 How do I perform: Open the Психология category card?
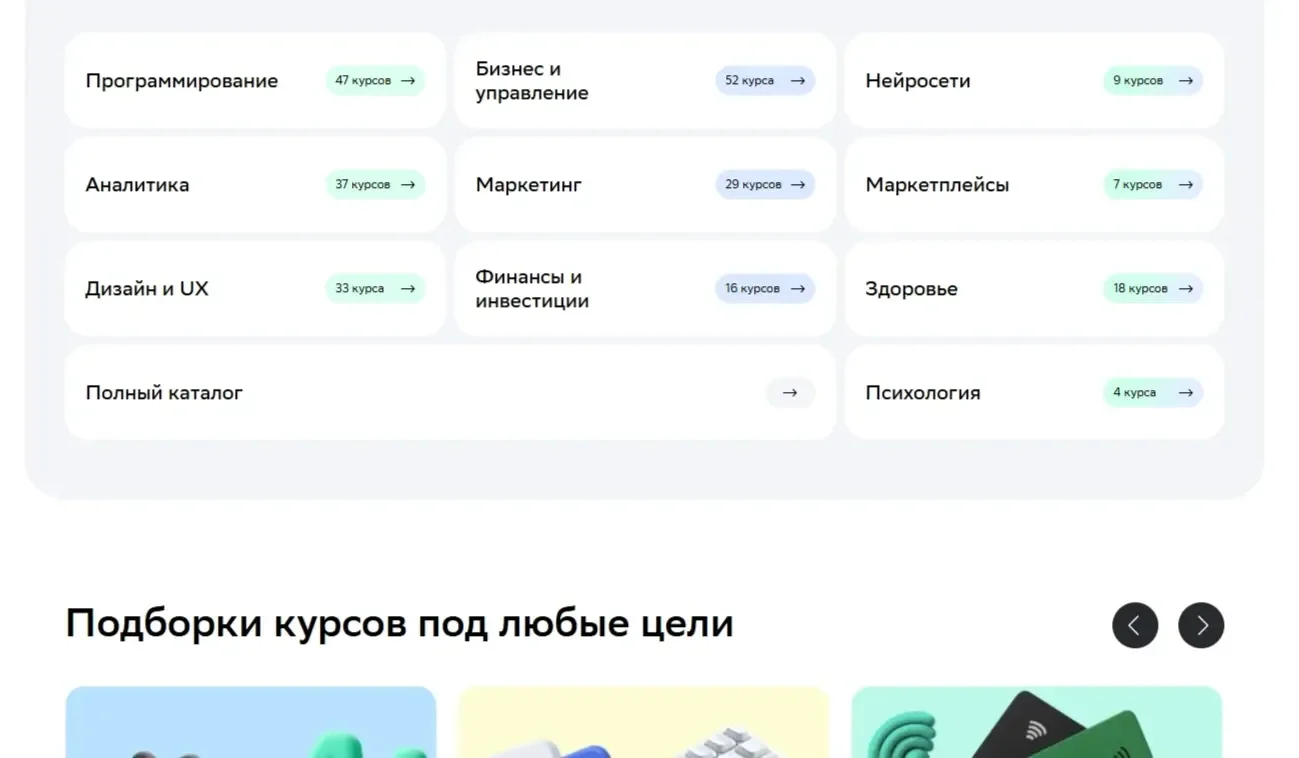click(x=1034, y=393)
